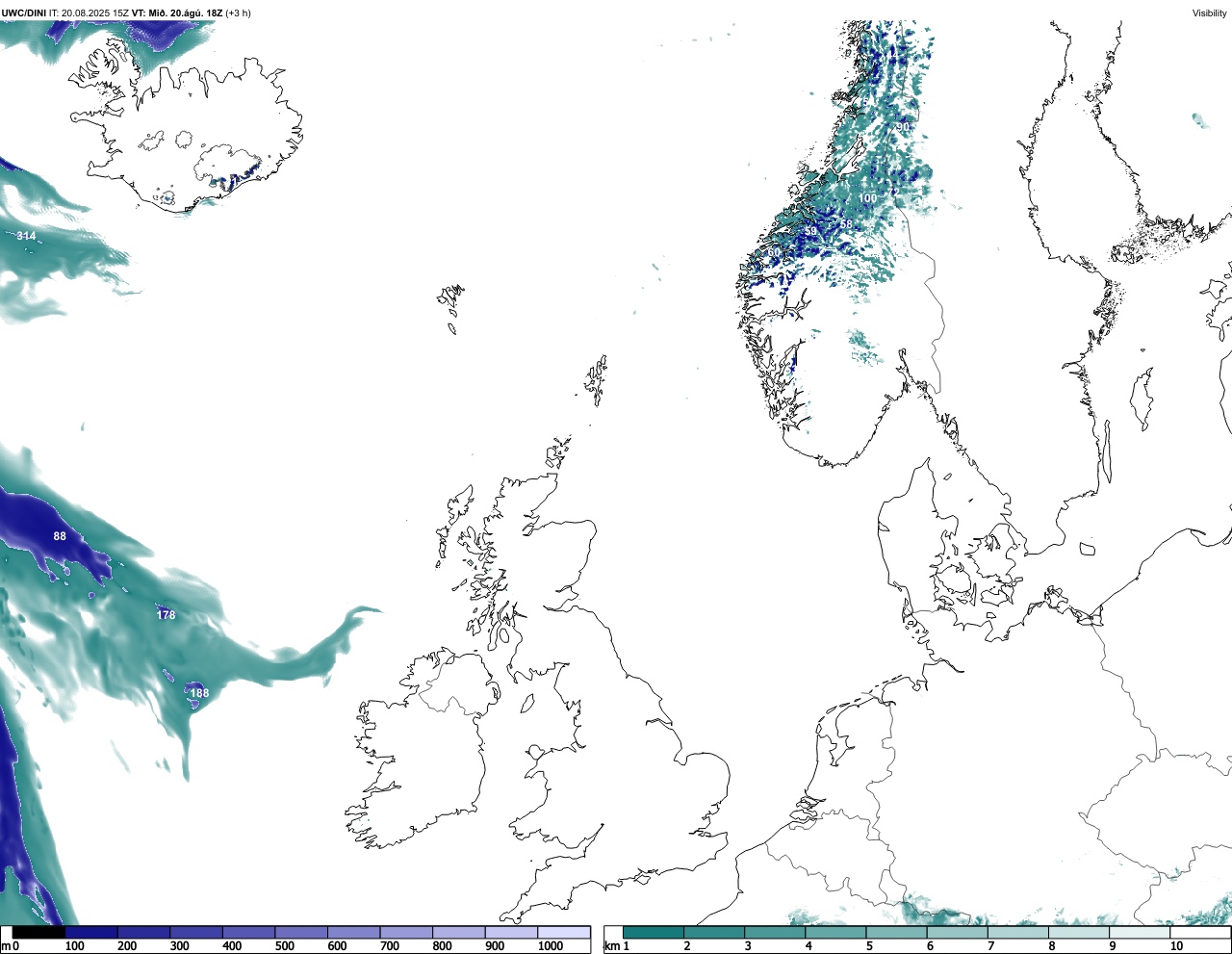Click the '10' tick label on the km legend
The image size is (1232, 954).
click(x=1176, y=946)
